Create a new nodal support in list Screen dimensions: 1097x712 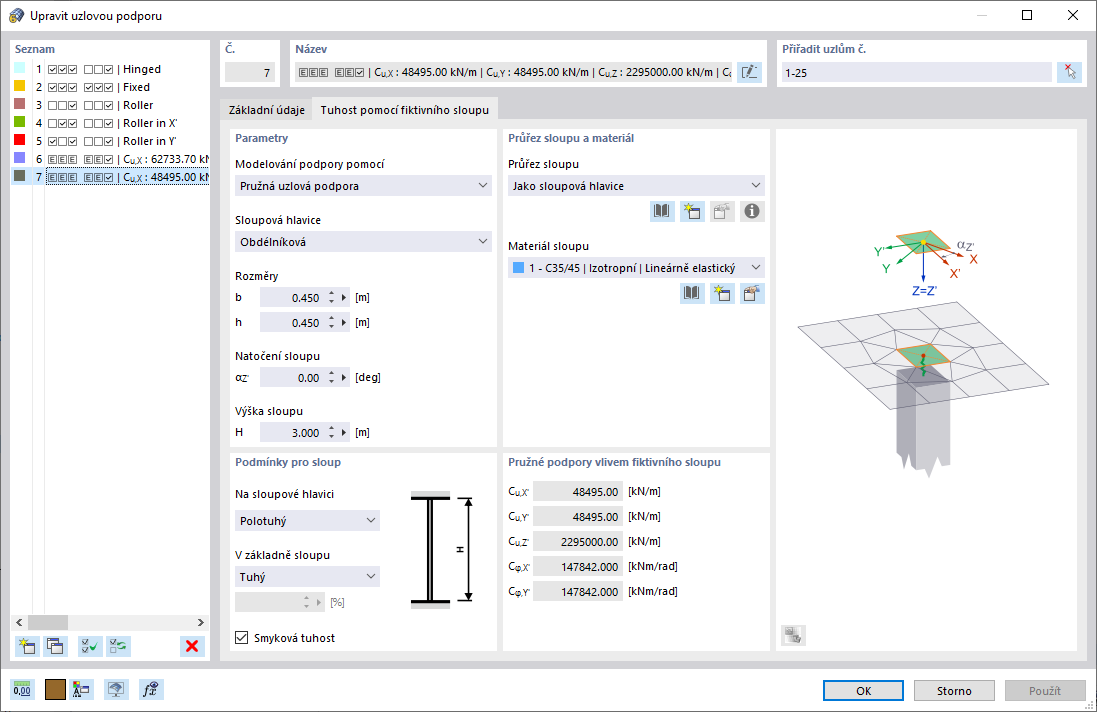pyautogui.click(x=27, y=646)
